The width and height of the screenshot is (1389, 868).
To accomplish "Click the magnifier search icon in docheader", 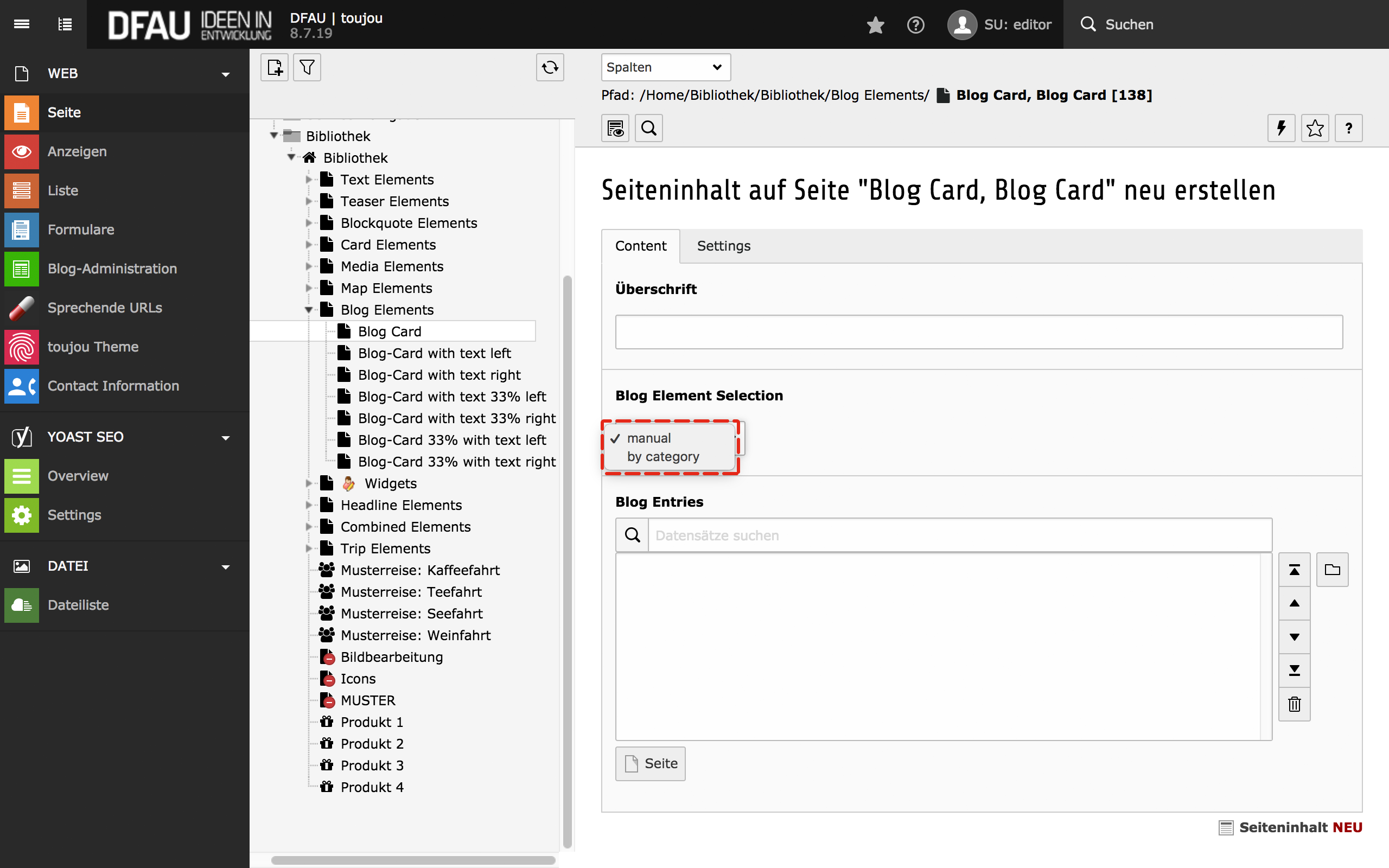I will [648, 128].
